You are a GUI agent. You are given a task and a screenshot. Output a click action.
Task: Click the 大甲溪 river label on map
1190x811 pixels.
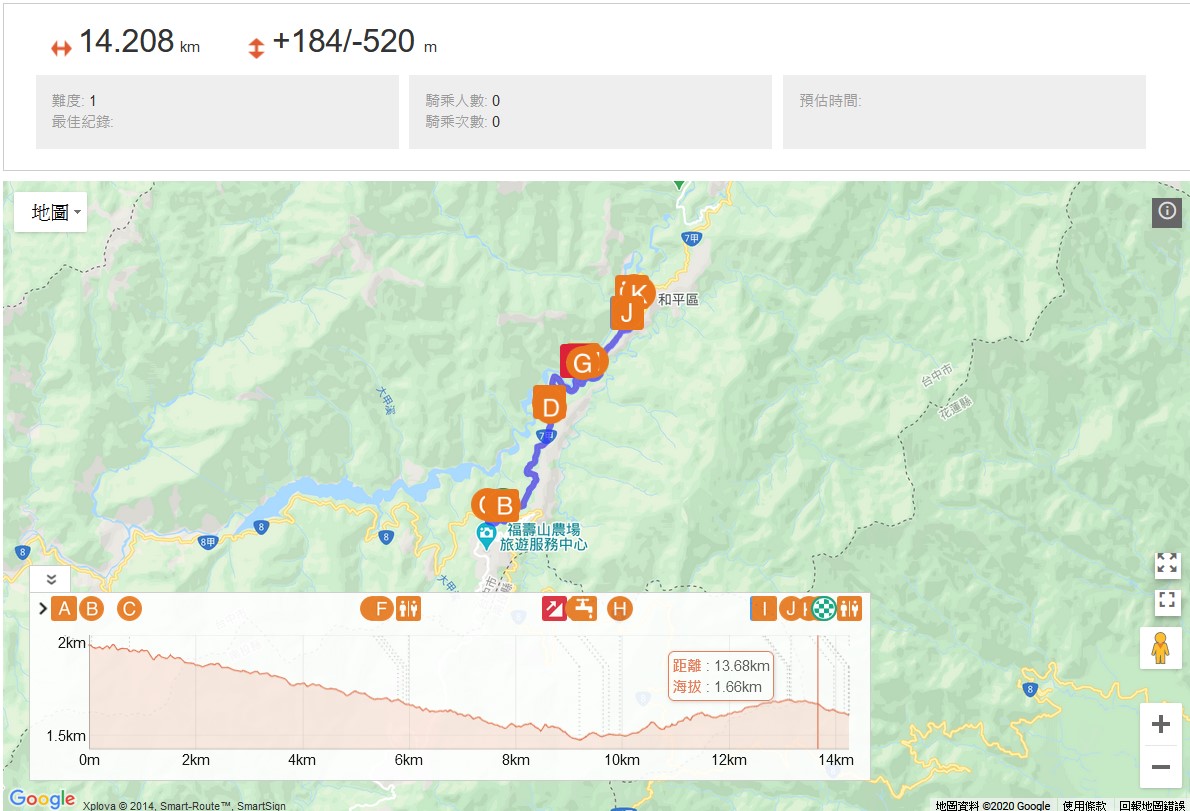386,400
